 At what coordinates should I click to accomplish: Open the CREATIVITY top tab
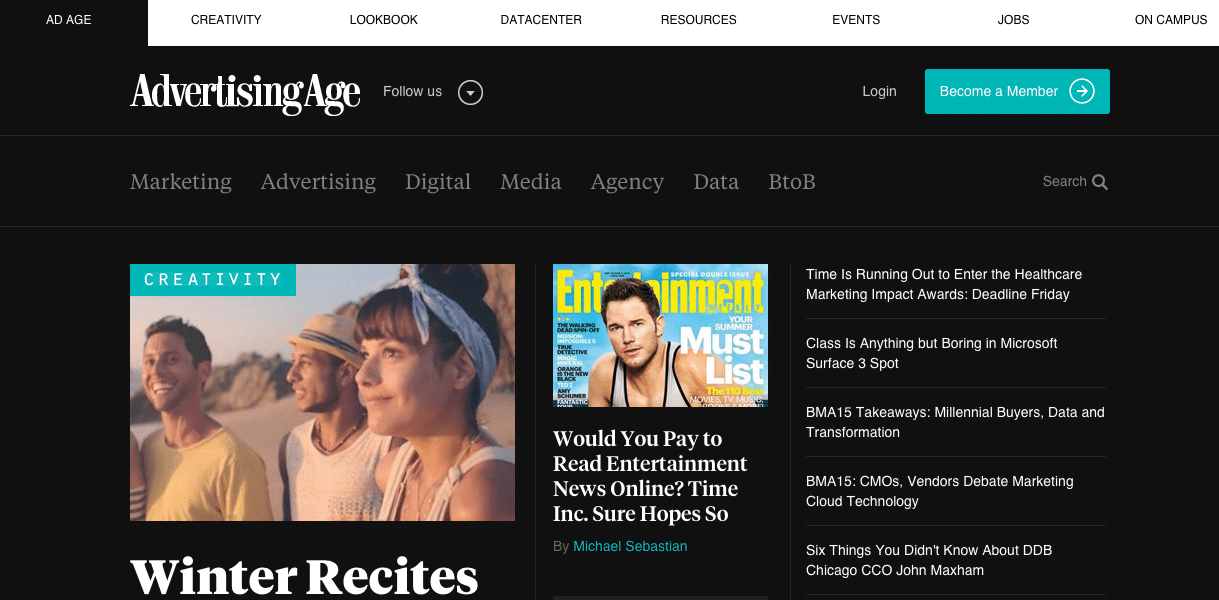(x=226, y=20)
